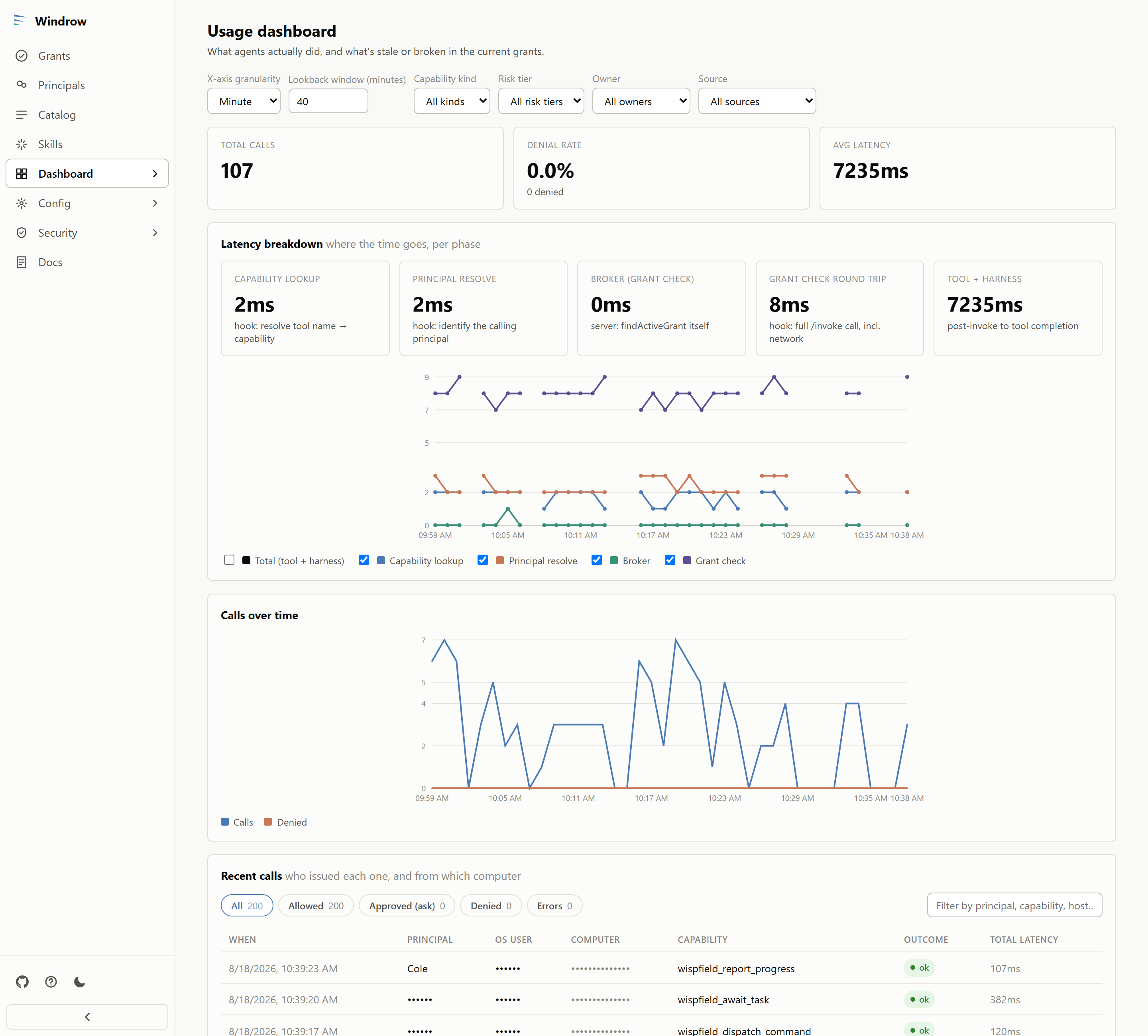Filter recent calls by Allowed
Screen dimensions: 1148x1036
[315, 906]
